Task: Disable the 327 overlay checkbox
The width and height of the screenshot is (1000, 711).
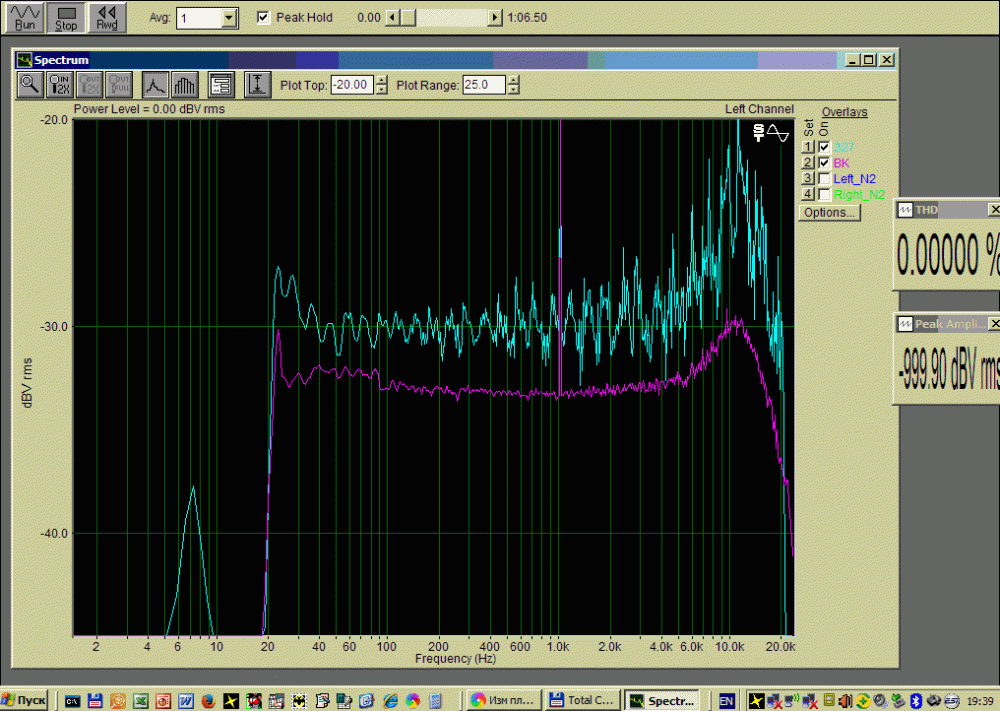Action: [x=824, y=147]
